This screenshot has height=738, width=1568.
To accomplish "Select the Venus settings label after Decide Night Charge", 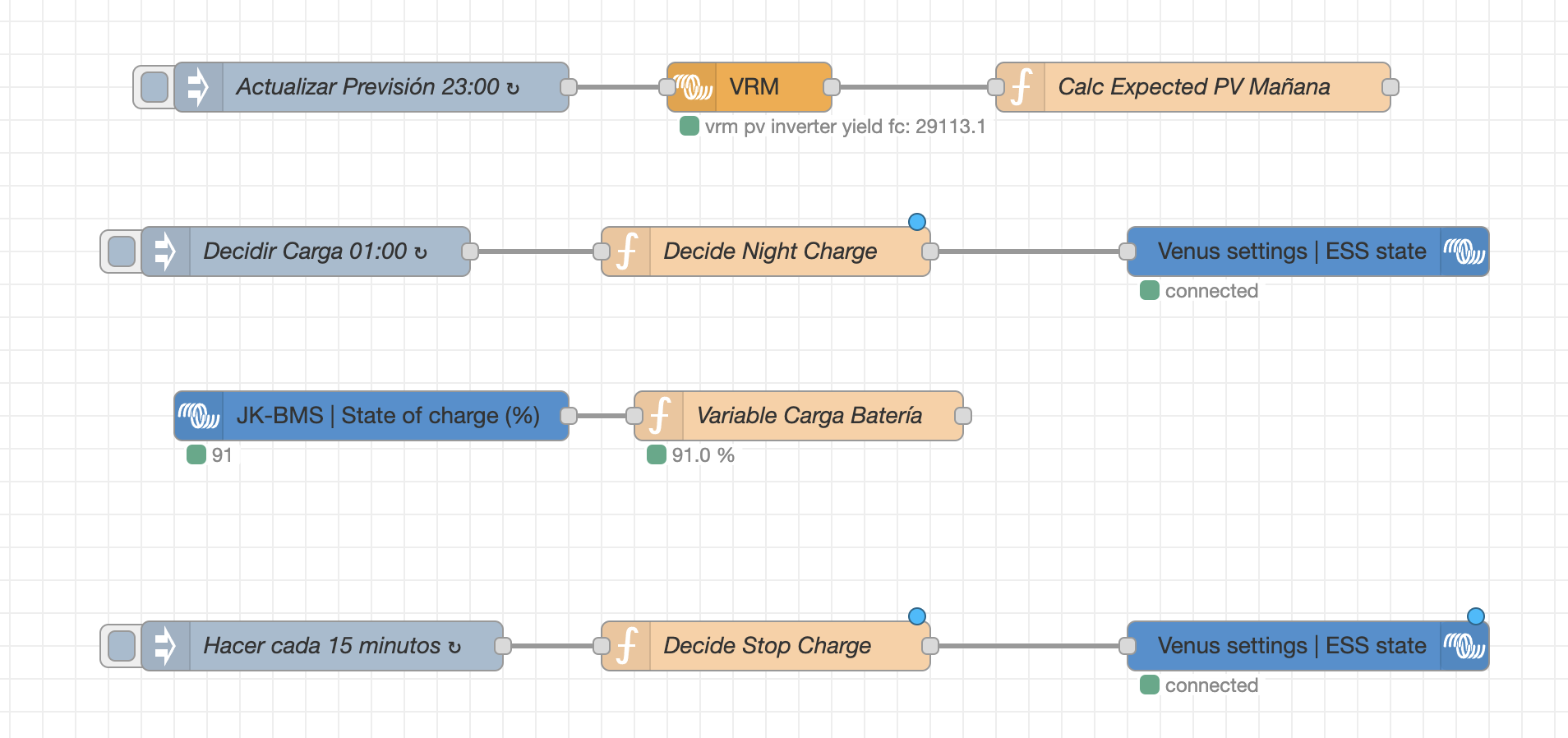I will 1292,251.
